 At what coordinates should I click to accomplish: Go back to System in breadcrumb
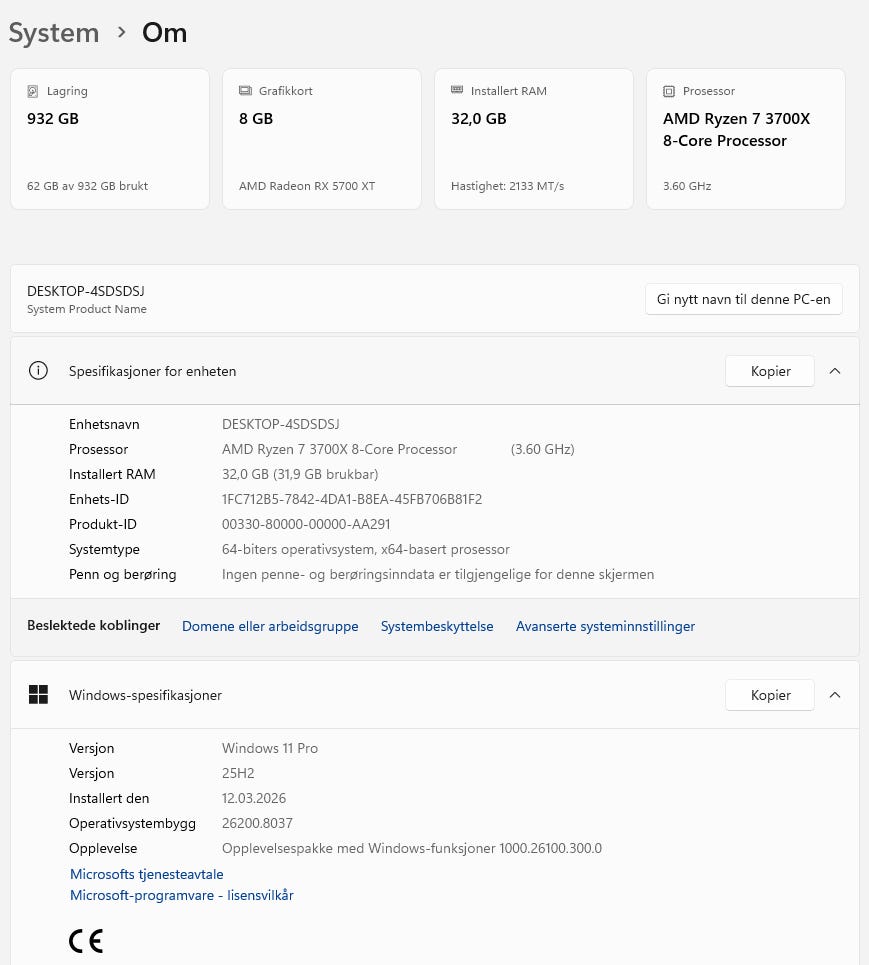54,33
